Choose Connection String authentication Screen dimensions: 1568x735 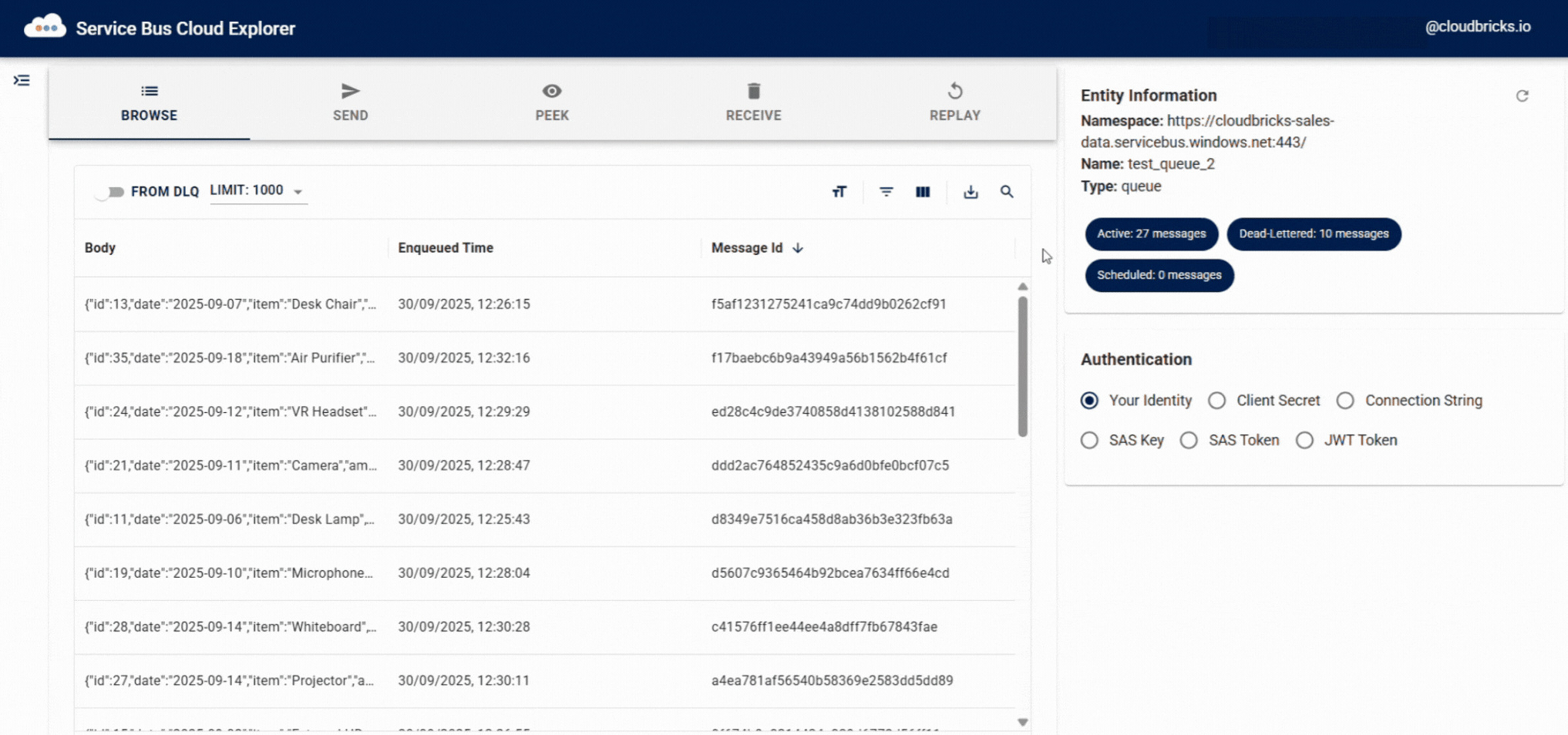[x=1345, y=401]
